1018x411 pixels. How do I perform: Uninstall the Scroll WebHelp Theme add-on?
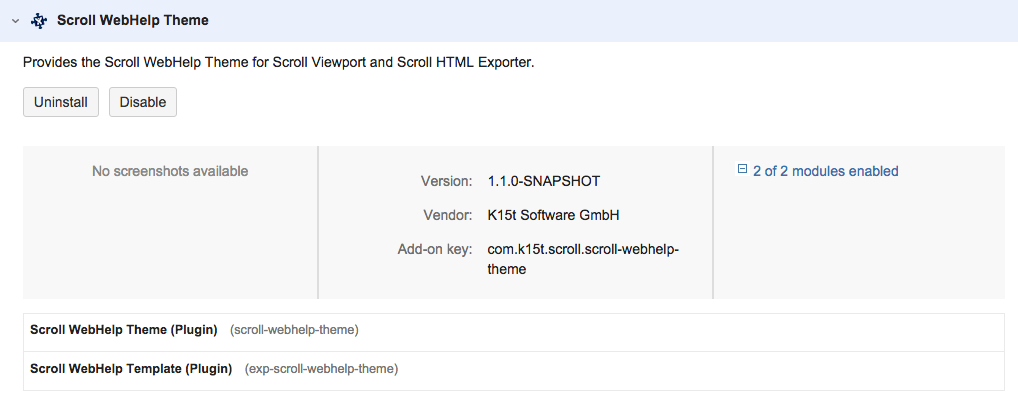click(61, 102)
